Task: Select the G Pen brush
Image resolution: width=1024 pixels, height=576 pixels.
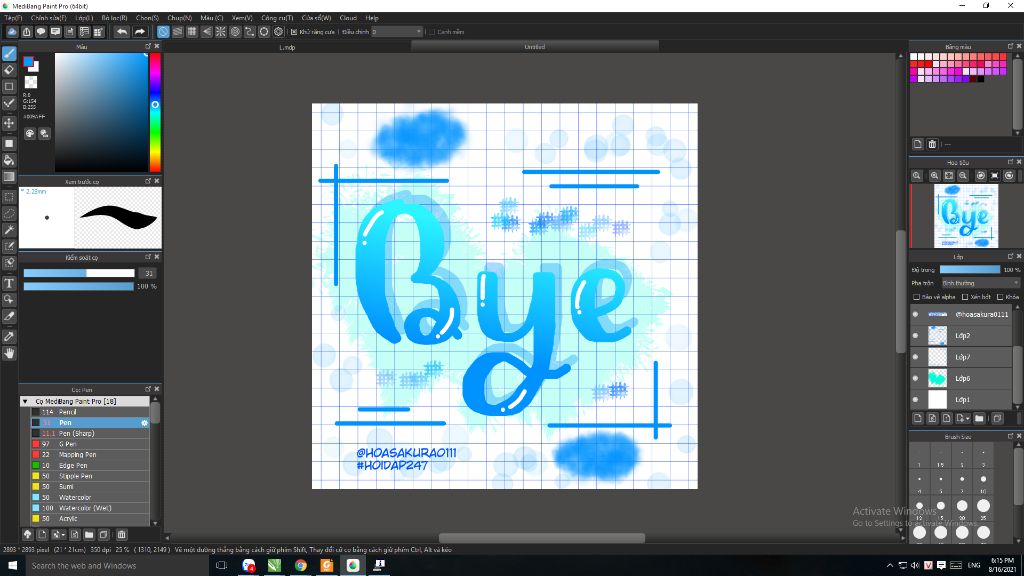Action: [x=90, y=444]
